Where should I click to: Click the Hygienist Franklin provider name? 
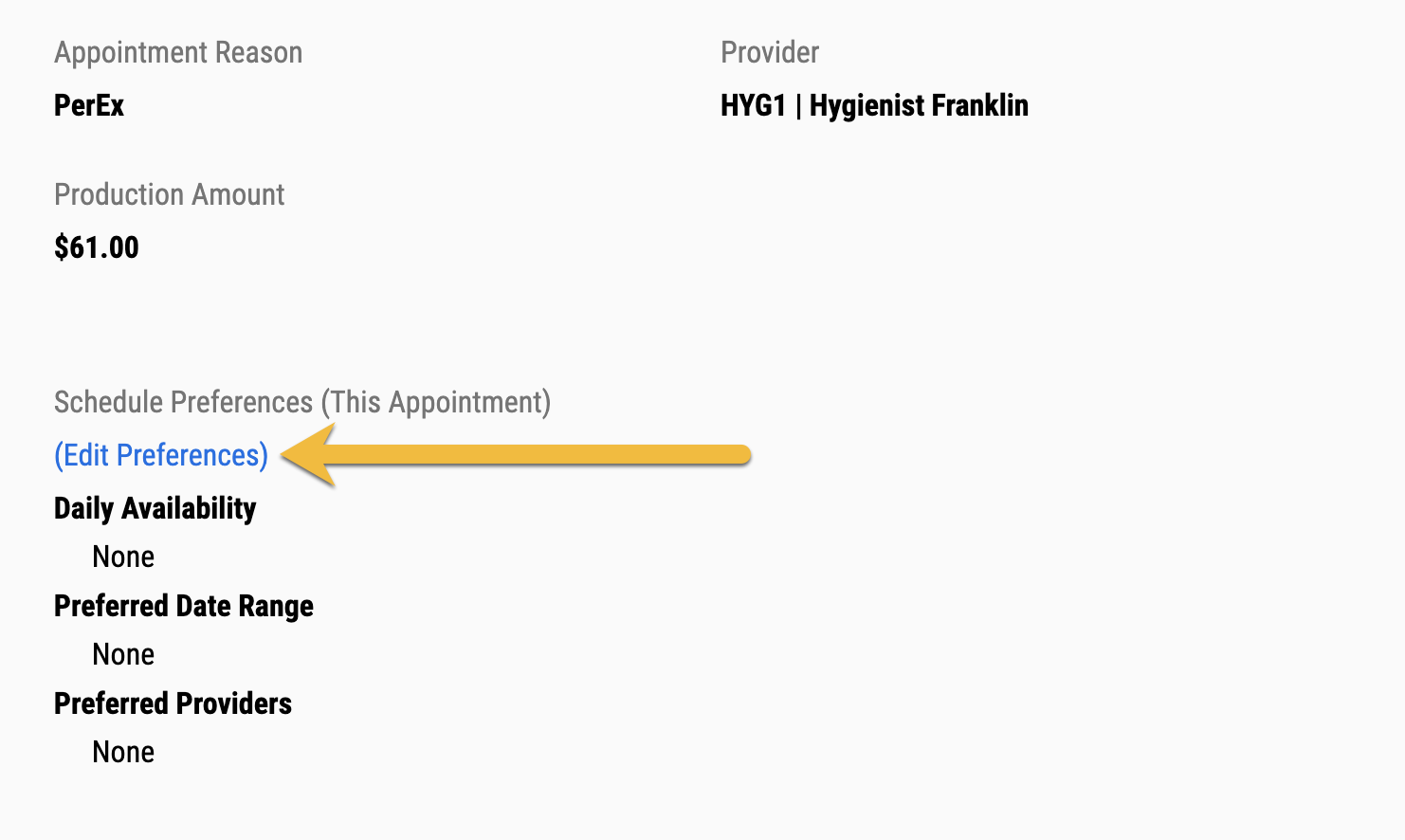pyautogui.click(x=919, y=105)
